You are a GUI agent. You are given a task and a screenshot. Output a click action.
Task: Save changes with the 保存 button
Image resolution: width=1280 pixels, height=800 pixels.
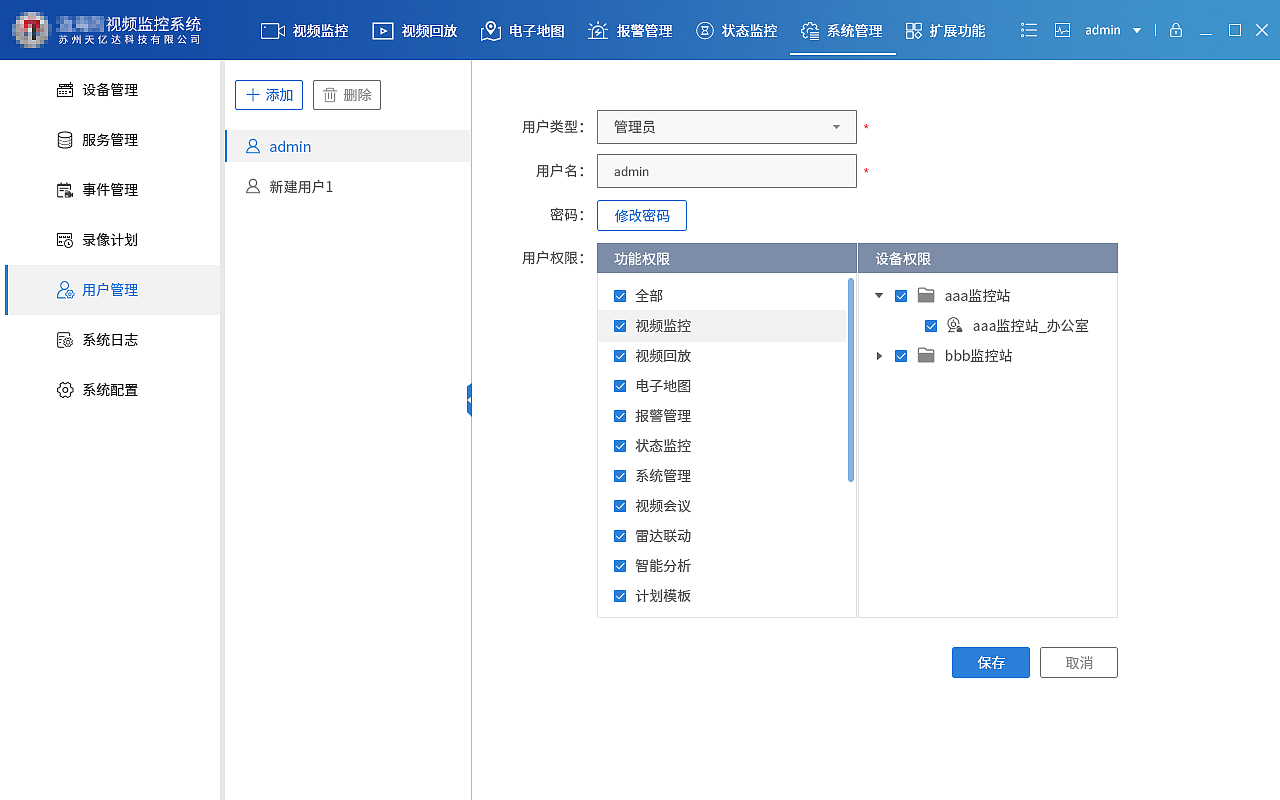coord(990,662)
